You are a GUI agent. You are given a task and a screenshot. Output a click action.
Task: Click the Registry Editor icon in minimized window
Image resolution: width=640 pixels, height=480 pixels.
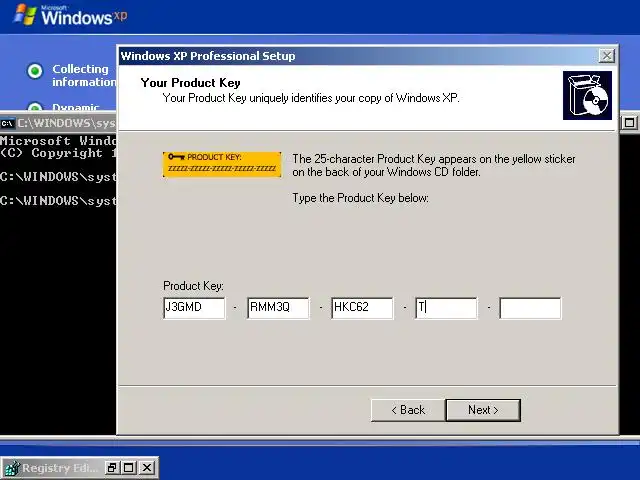point(11,468)
